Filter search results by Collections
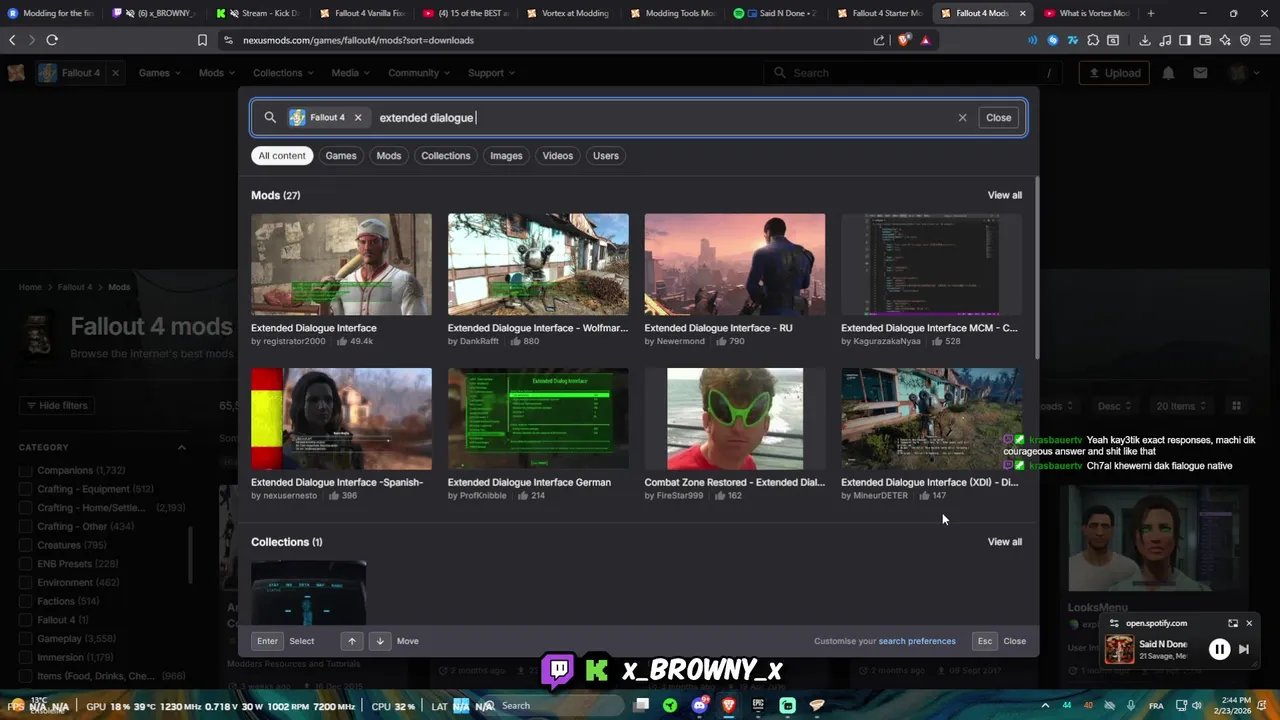The width and height of the screenshot is (1280, 720). click(446, 156)
